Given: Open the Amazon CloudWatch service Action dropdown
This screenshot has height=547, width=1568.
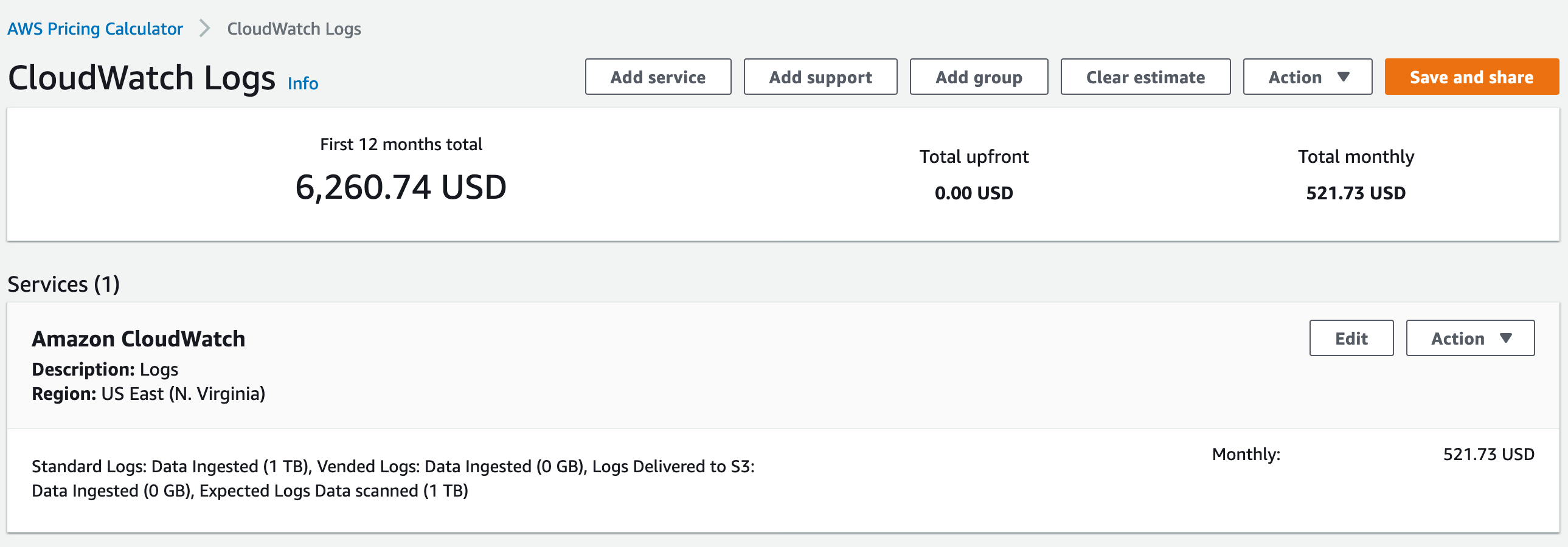Looking at the screenshot, I should point(1470,339).
